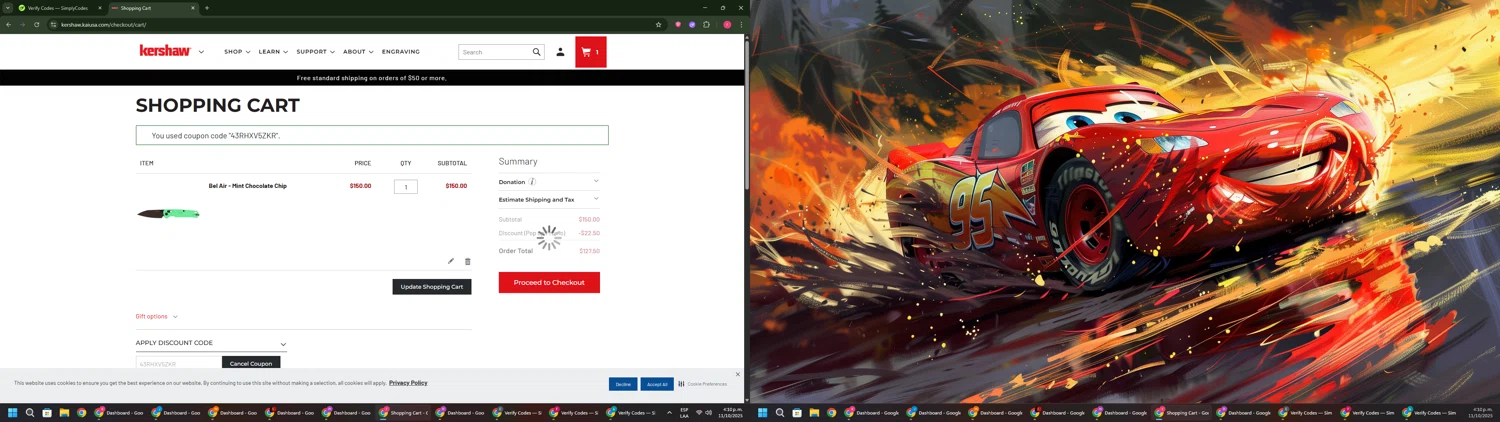Open the LEARN menu

(x=273, y=52)
